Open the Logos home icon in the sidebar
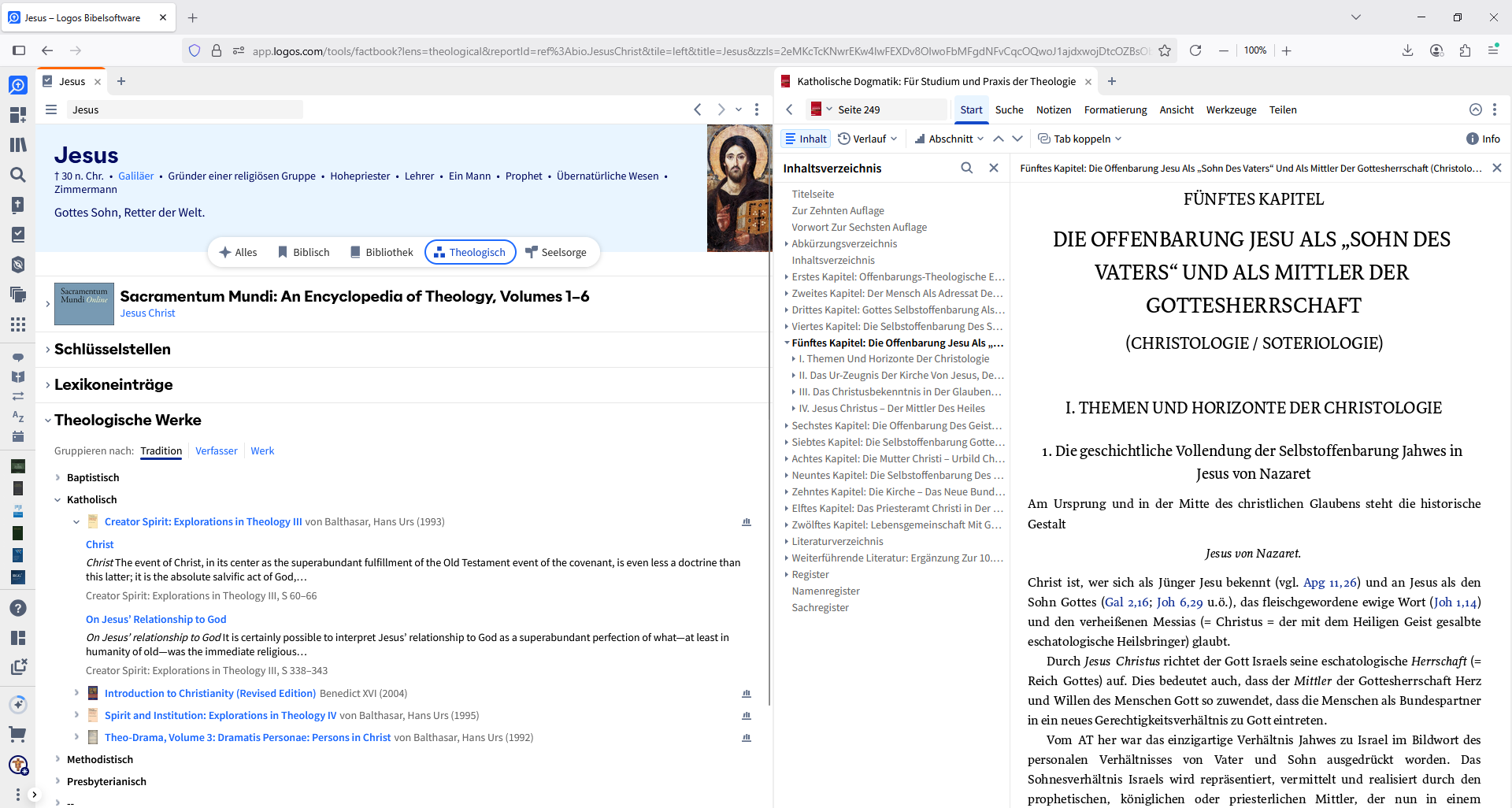The width and height of the screenshot is (1512, 808). [x=17, y=85]
